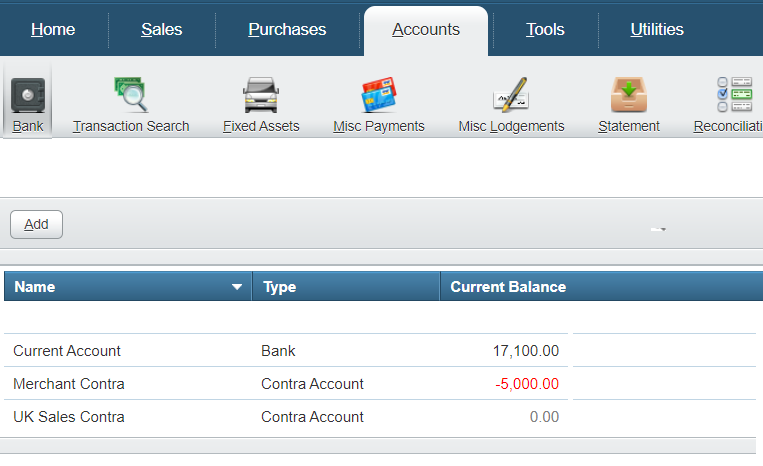The width and height of the screenshot is (763, 466).
Task: Open Misc Payments credit card icon
Action: (379, 97)
